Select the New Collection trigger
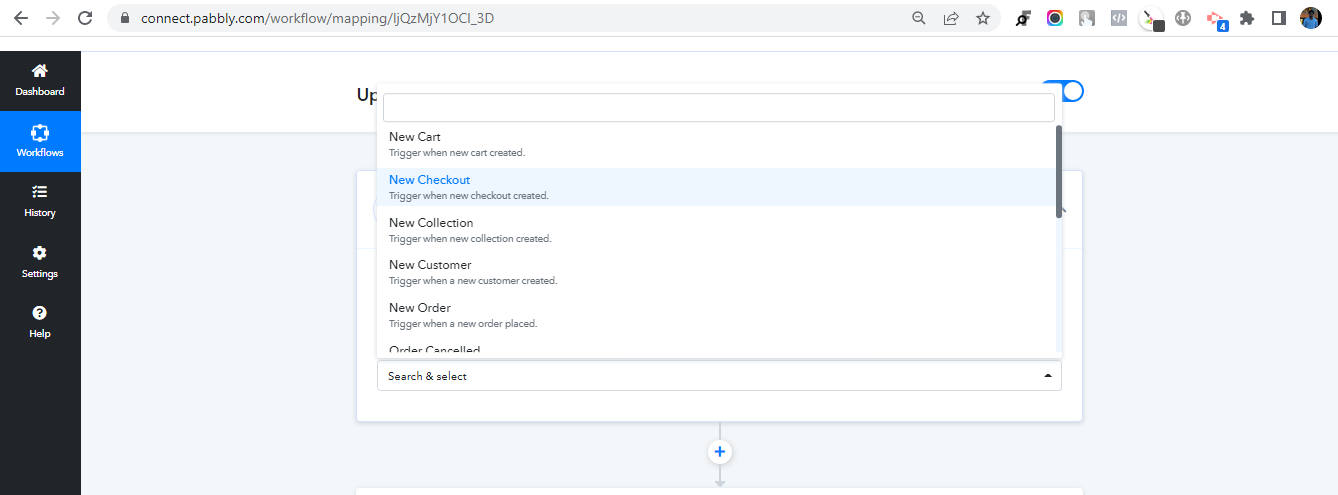Viewport: 1338px width, 495px height. (x=716, y=230)
